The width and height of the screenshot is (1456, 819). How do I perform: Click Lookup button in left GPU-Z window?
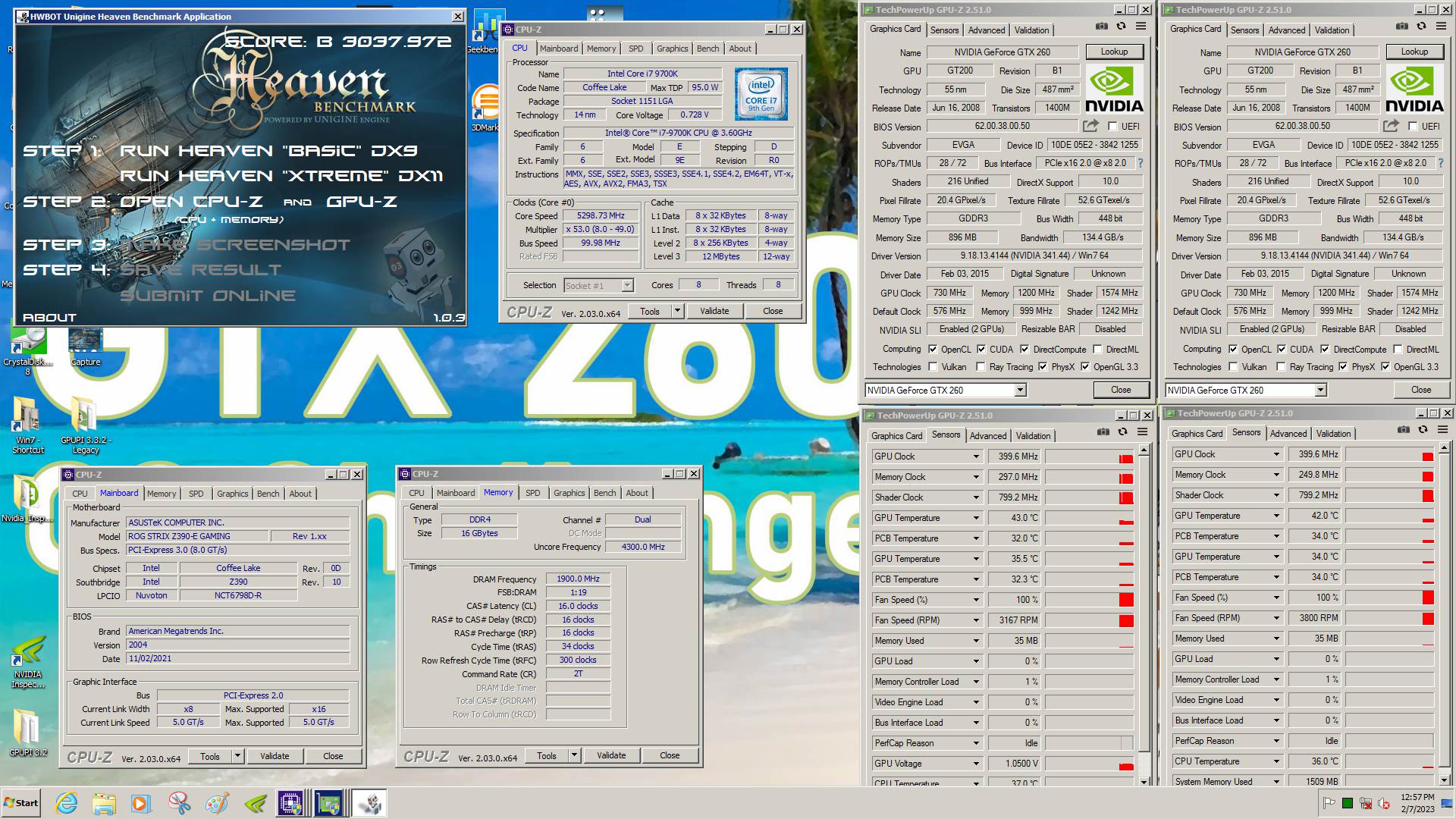coord(1114,52)
